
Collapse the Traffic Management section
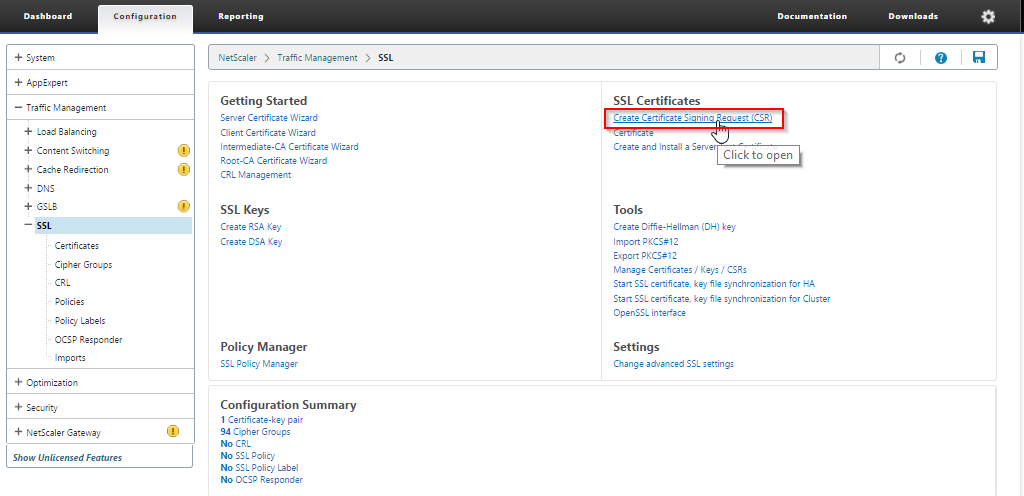click(x=19, y=108)
